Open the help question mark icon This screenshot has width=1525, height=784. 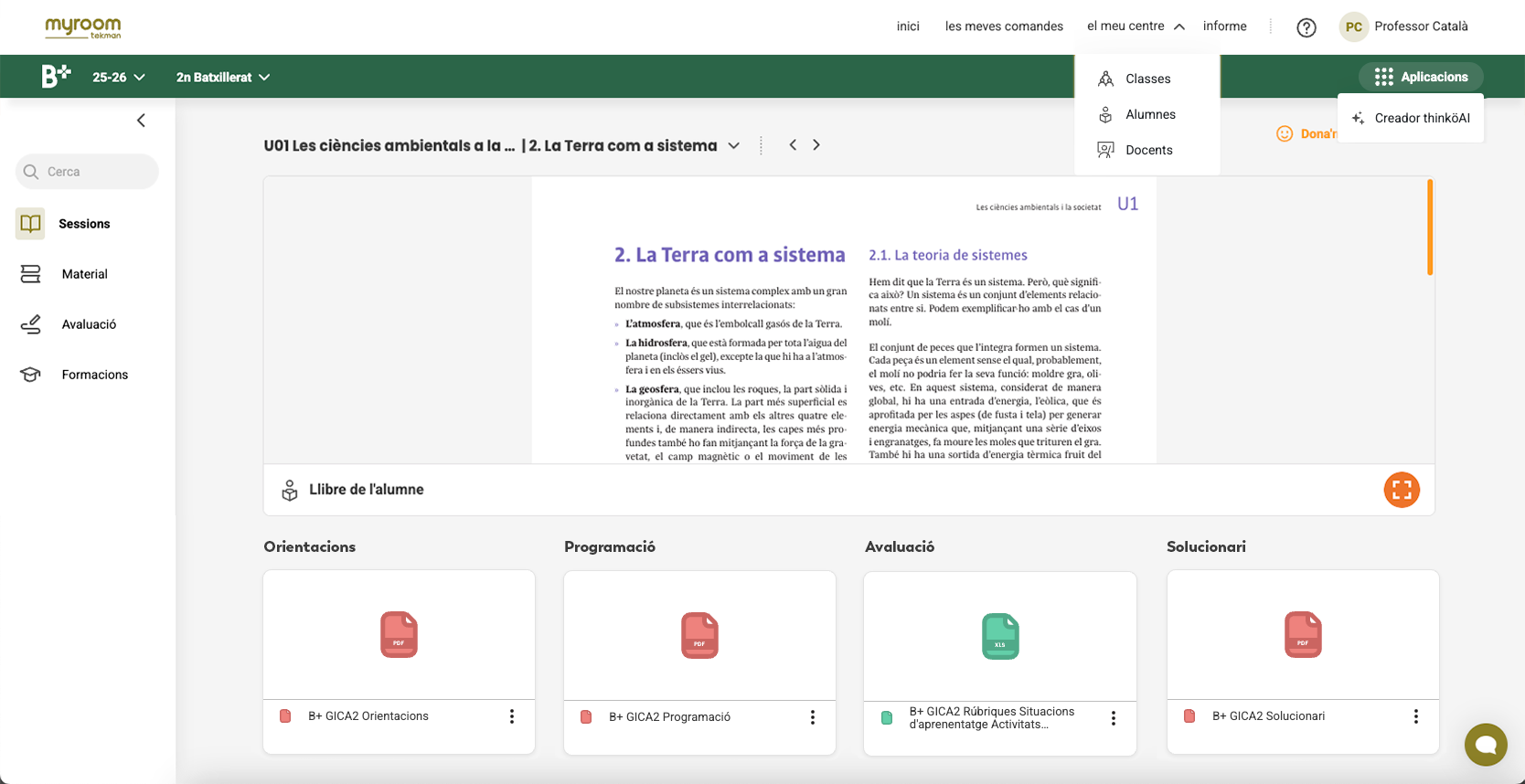(x=1306, y=27)
